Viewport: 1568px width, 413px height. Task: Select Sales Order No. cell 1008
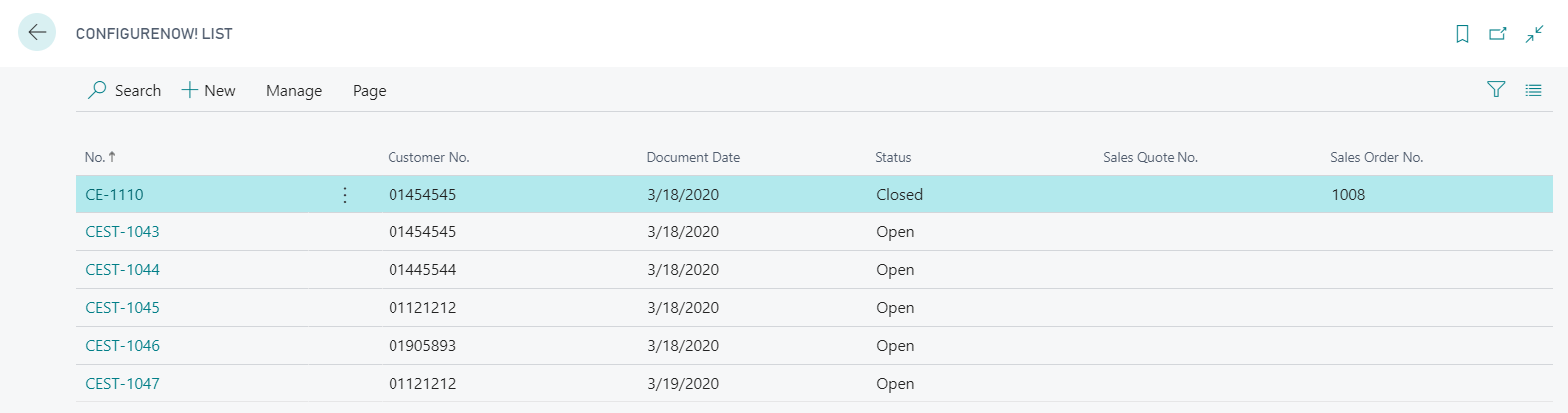click(1348, 195)
